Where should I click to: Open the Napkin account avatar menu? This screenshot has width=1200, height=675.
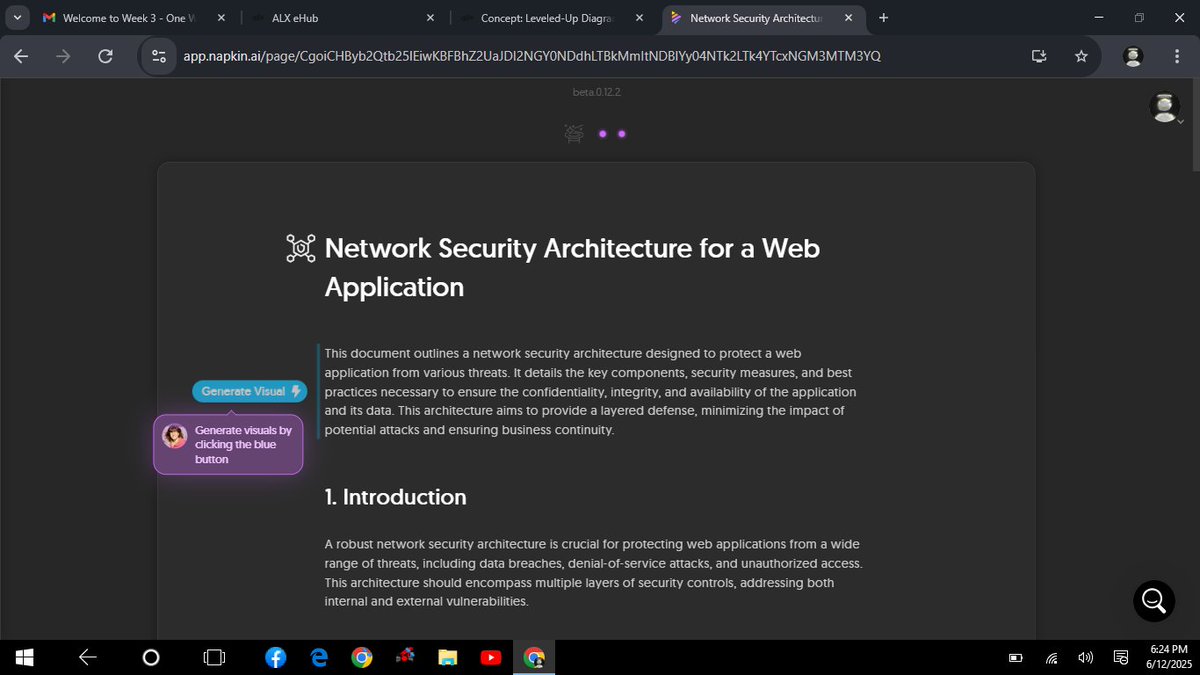click(1164, 107)
